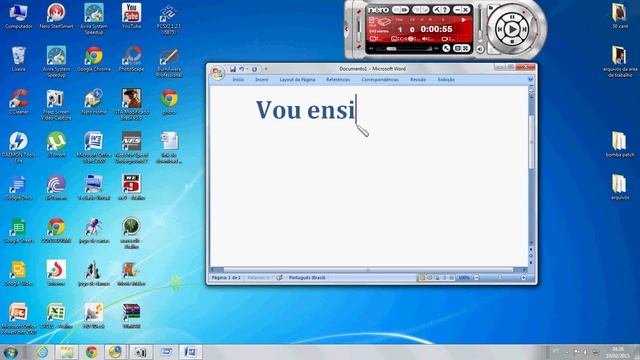Image resolution: width=640 pixels, height=360 pixels.
Task: Open the BurnAware Professional desktop shortcut
Action: tap(169, 63)
